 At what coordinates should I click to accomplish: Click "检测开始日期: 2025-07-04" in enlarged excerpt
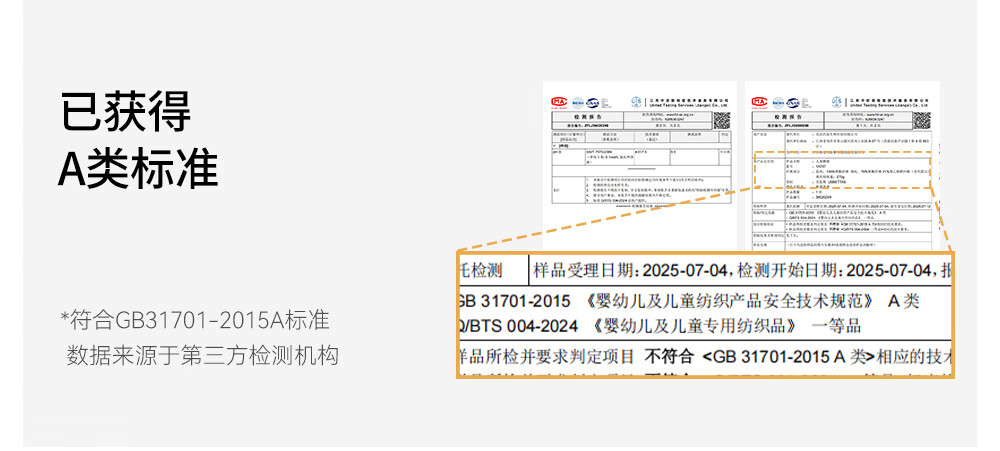[x=833, y=270]
